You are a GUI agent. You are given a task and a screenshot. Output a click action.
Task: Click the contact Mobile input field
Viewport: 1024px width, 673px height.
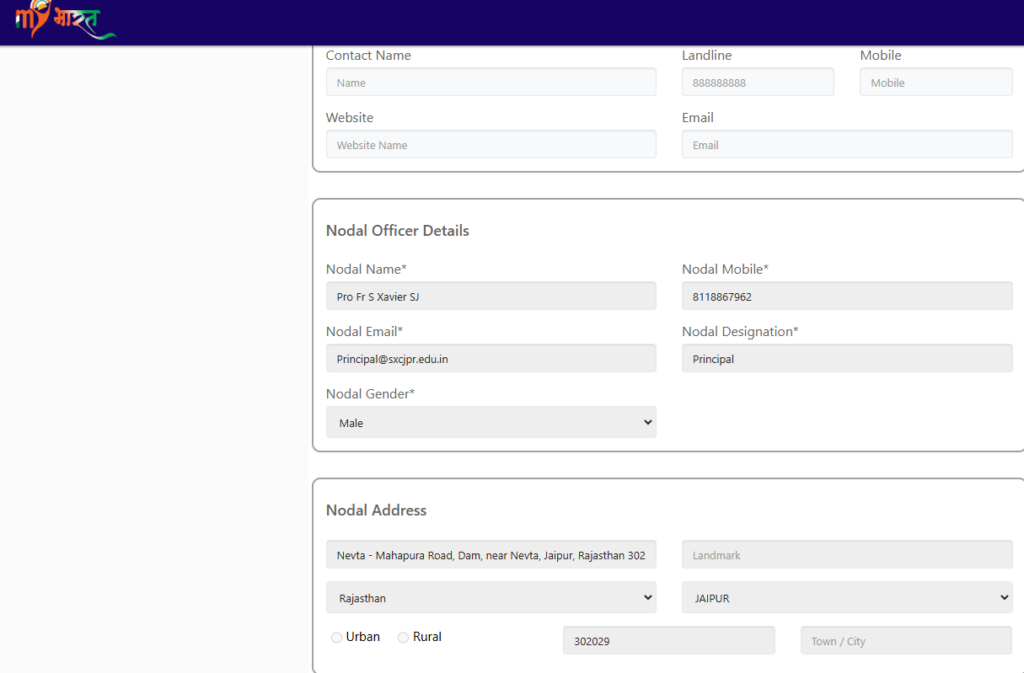click(x=936, y=82)
